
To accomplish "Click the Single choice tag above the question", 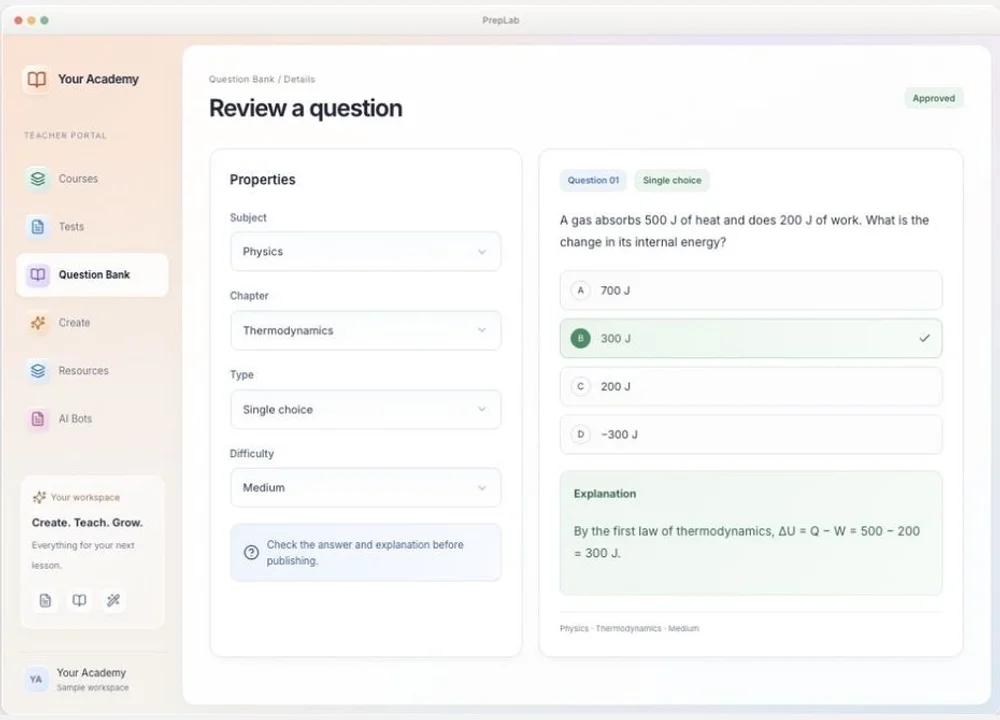I will coord(672,180).
